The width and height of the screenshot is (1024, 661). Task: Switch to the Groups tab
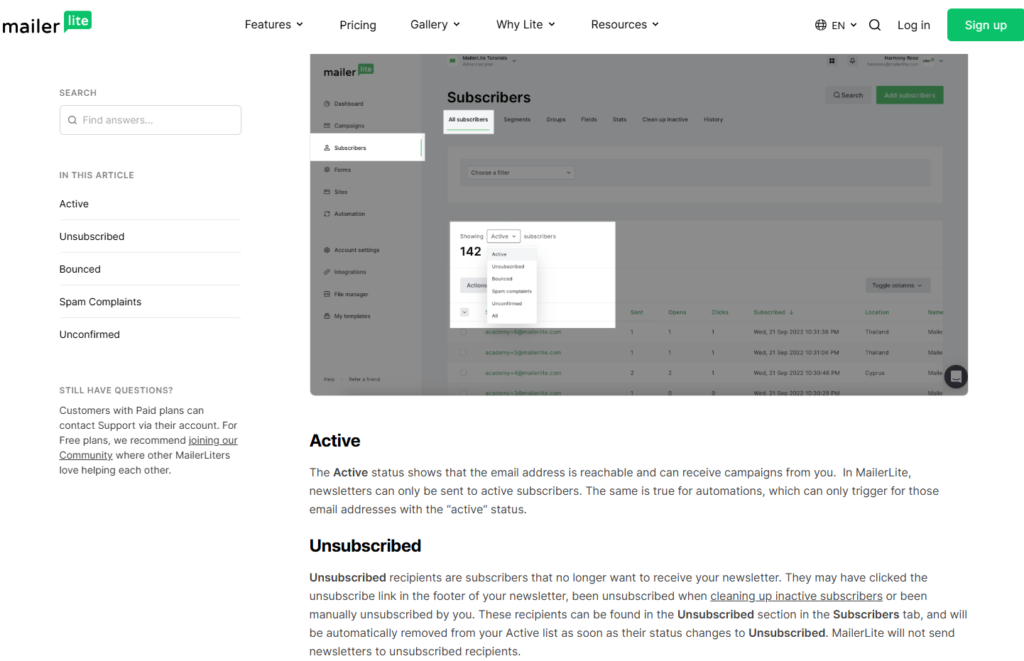(556, 120)
